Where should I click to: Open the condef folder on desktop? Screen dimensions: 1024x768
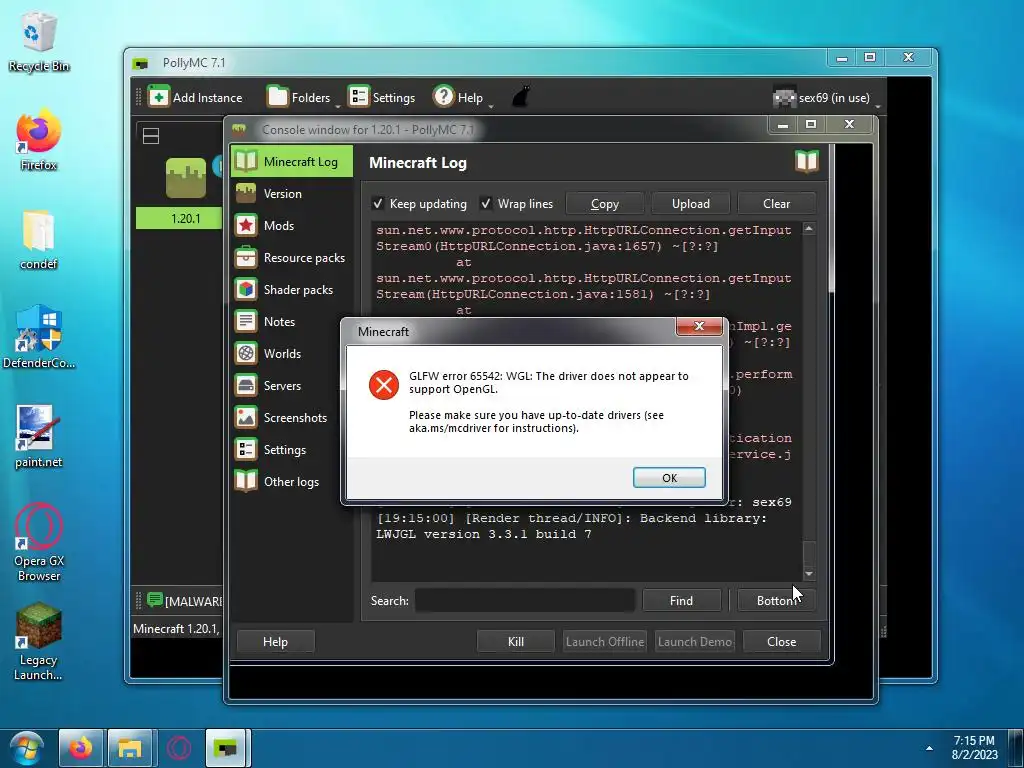coord(39,240)
